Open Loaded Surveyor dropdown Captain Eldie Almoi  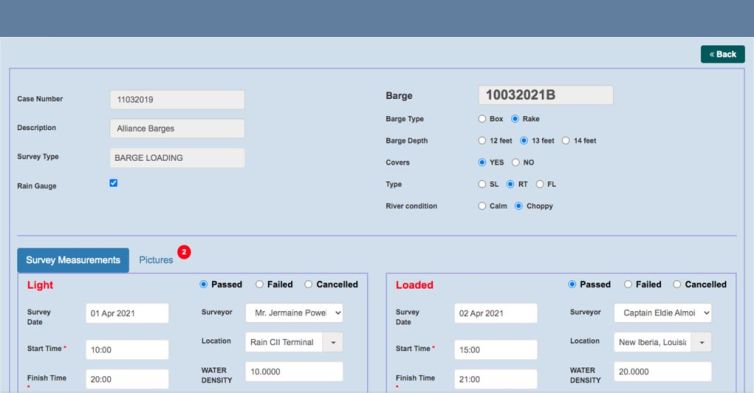click(663, 313)
